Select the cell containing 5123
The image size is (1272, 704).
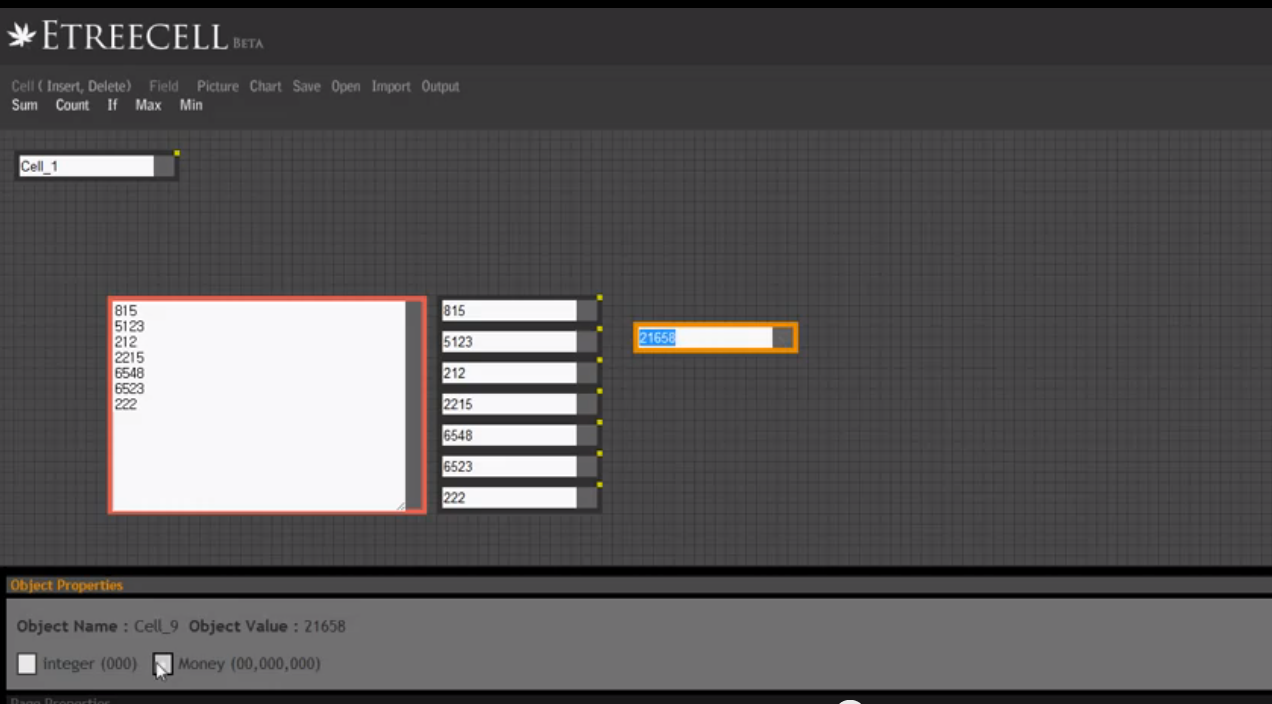coord(509,342)
